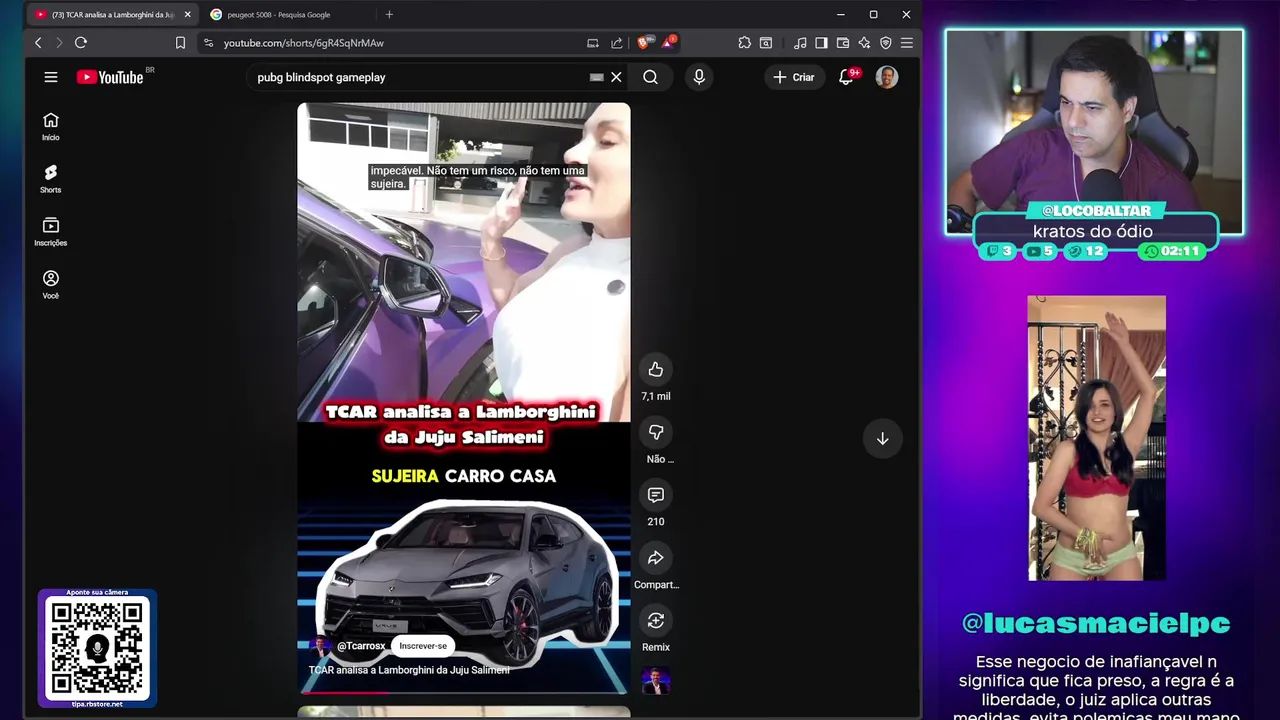
Task: Close the TCAR analisa YouTube tab
Action: point(187,14)
